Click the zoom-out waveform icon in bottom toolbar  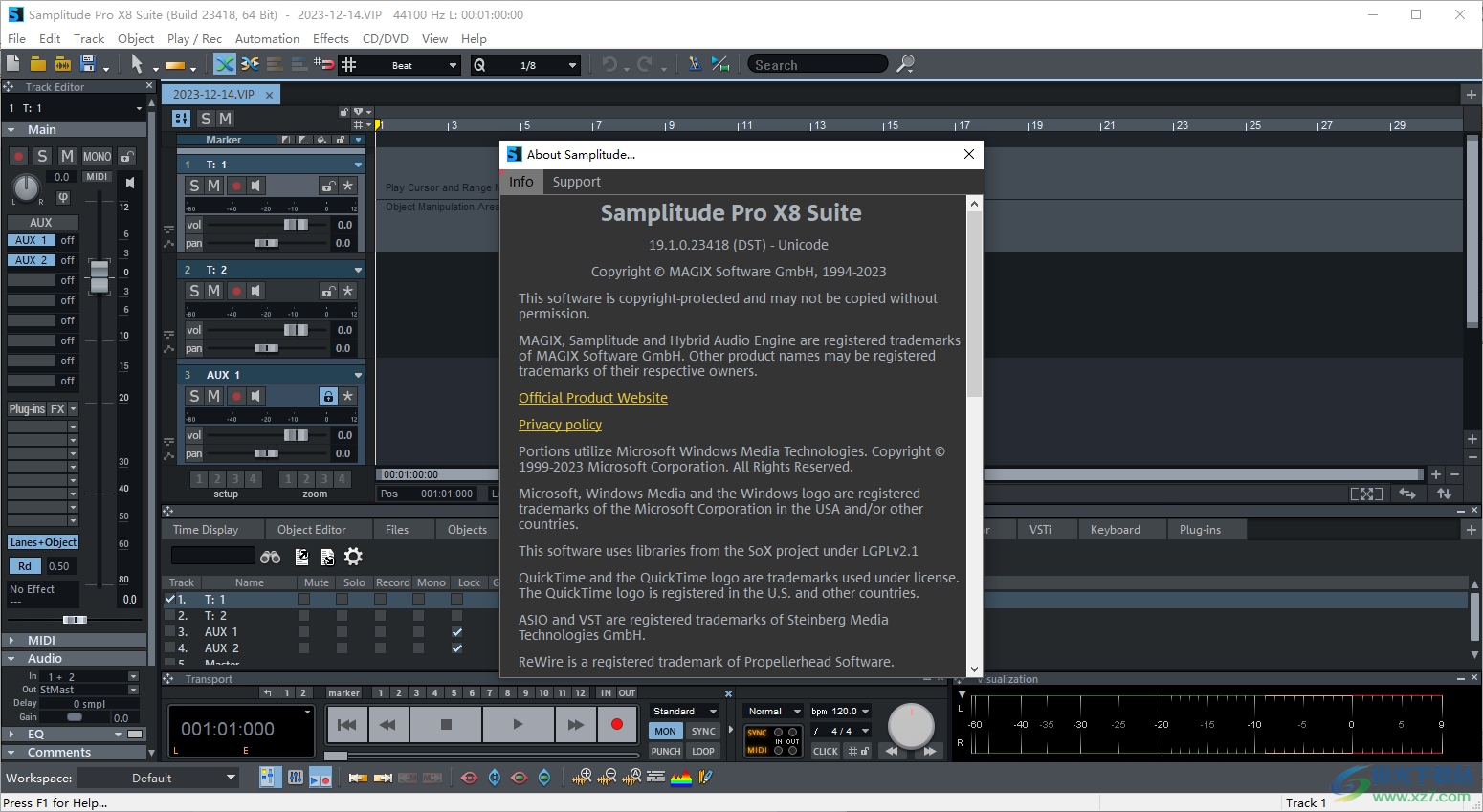point(607,778)
